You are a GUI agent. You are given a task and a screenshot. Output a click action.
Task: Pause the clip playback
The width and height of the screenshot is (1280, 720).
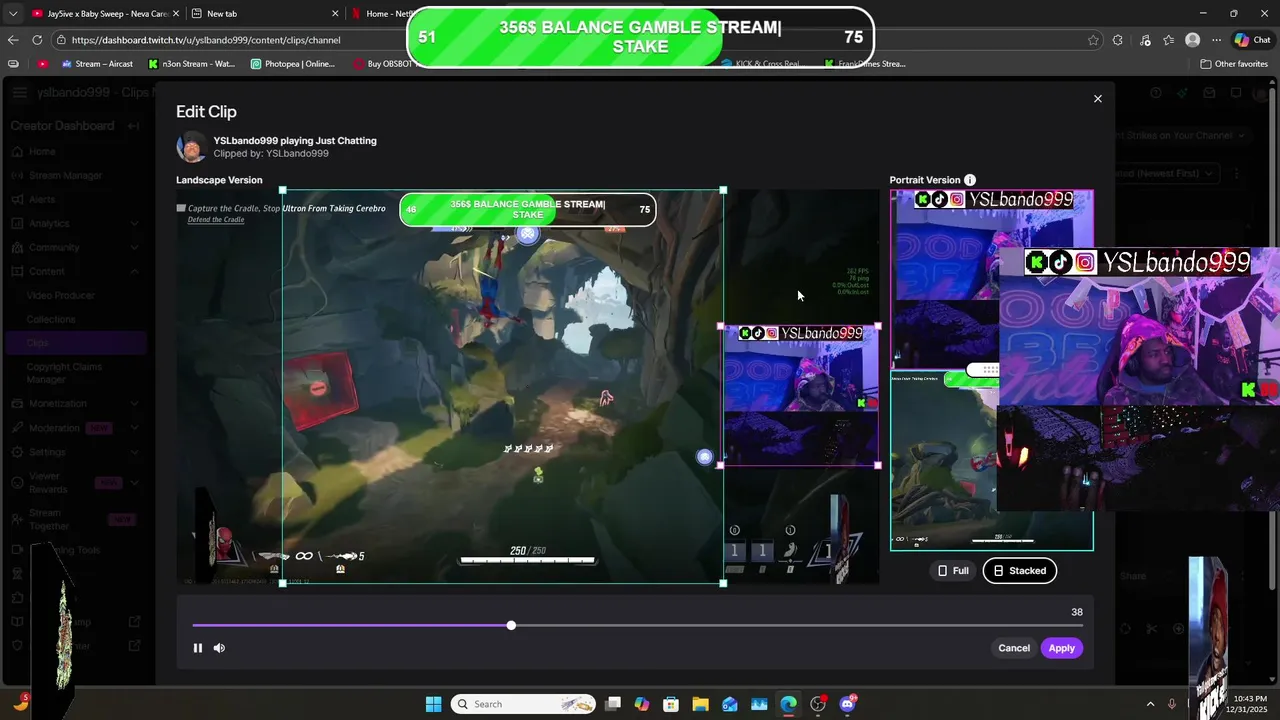198,648
